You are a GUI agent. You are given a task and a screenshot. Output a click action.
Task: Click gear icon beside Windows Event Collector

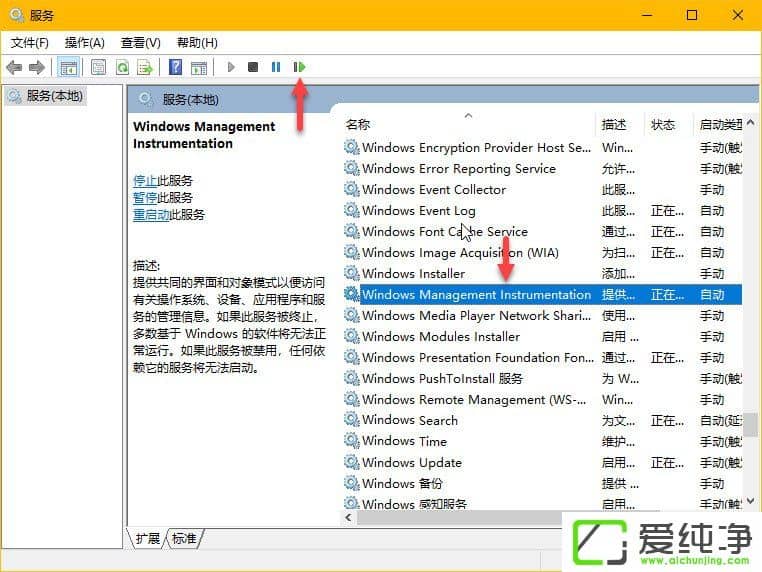point(352,189)
